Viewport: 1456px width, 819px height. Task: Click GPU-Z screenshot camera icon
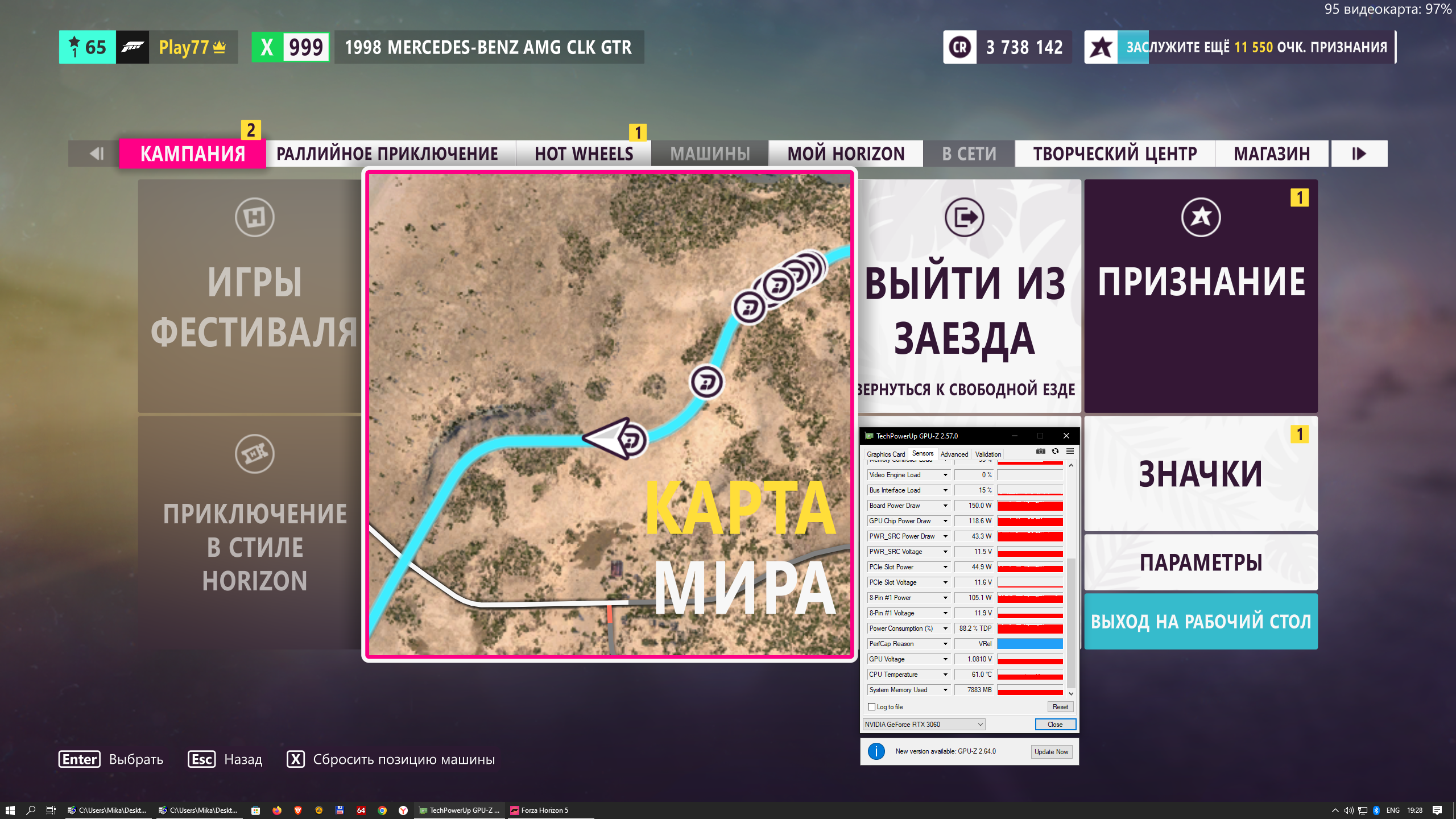click(x=1040, y=451)
